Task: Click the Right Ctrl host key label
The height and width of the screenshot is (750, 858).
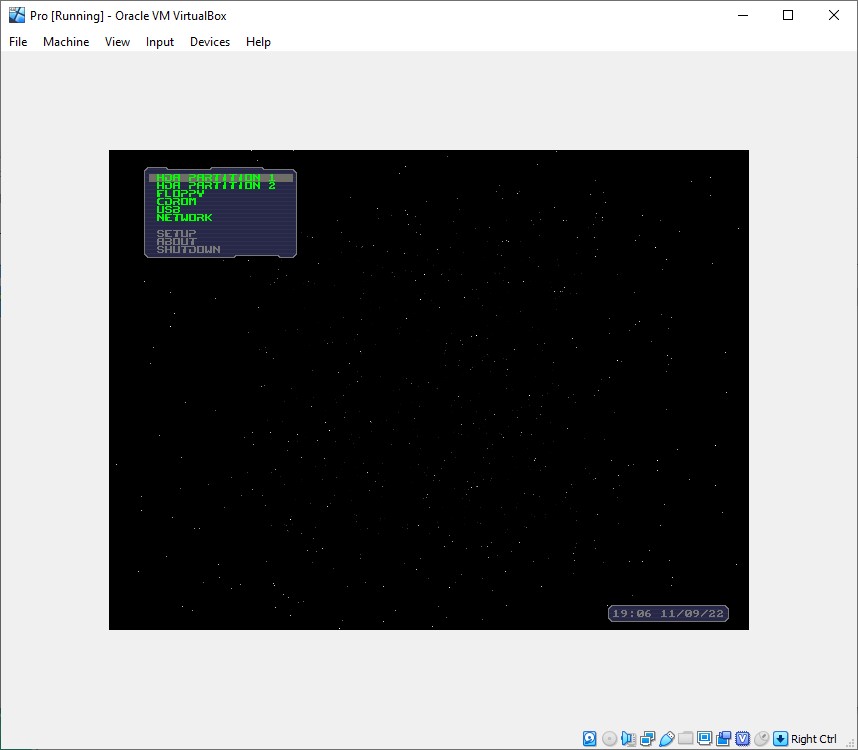Action: click(814, 739)
